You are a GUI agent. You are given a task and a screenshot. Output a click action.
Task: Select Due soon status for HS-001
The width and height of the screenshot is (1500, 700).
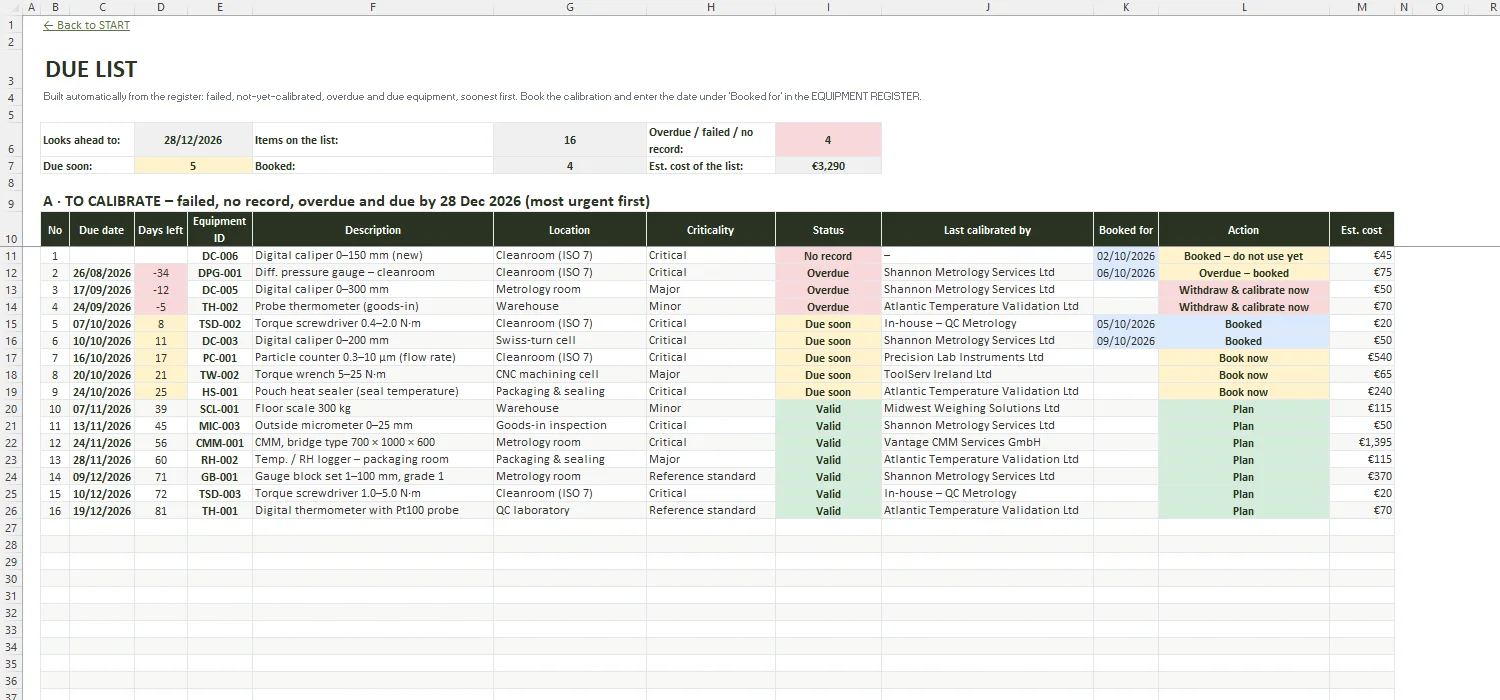pos(828,392)
